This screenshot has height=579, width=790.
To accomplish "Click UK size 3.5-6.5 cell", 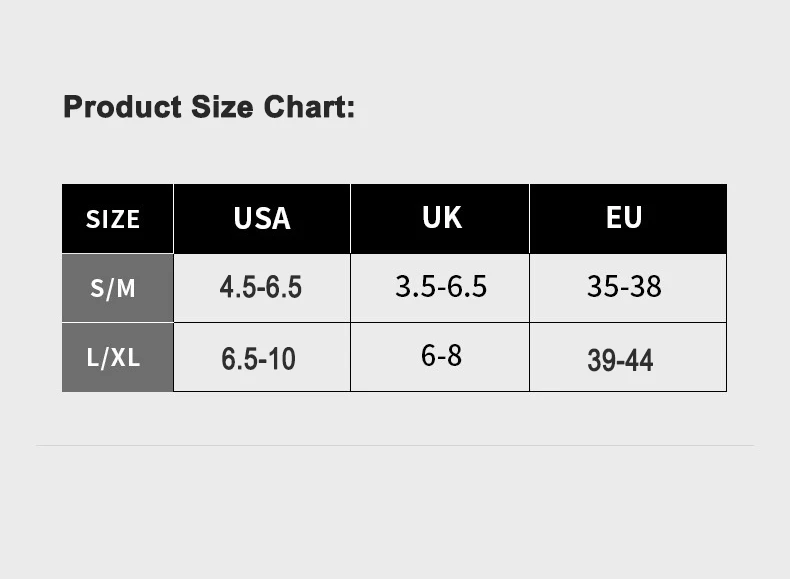I will 441,287.
